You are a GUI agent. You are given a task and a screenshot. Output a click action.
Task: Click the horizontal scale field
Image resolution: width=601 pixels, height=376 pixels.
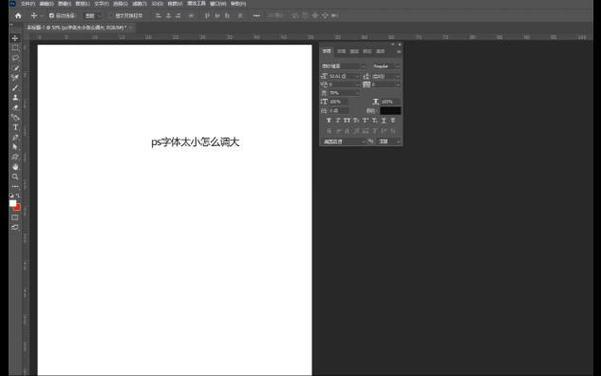[x=390, y=102]
